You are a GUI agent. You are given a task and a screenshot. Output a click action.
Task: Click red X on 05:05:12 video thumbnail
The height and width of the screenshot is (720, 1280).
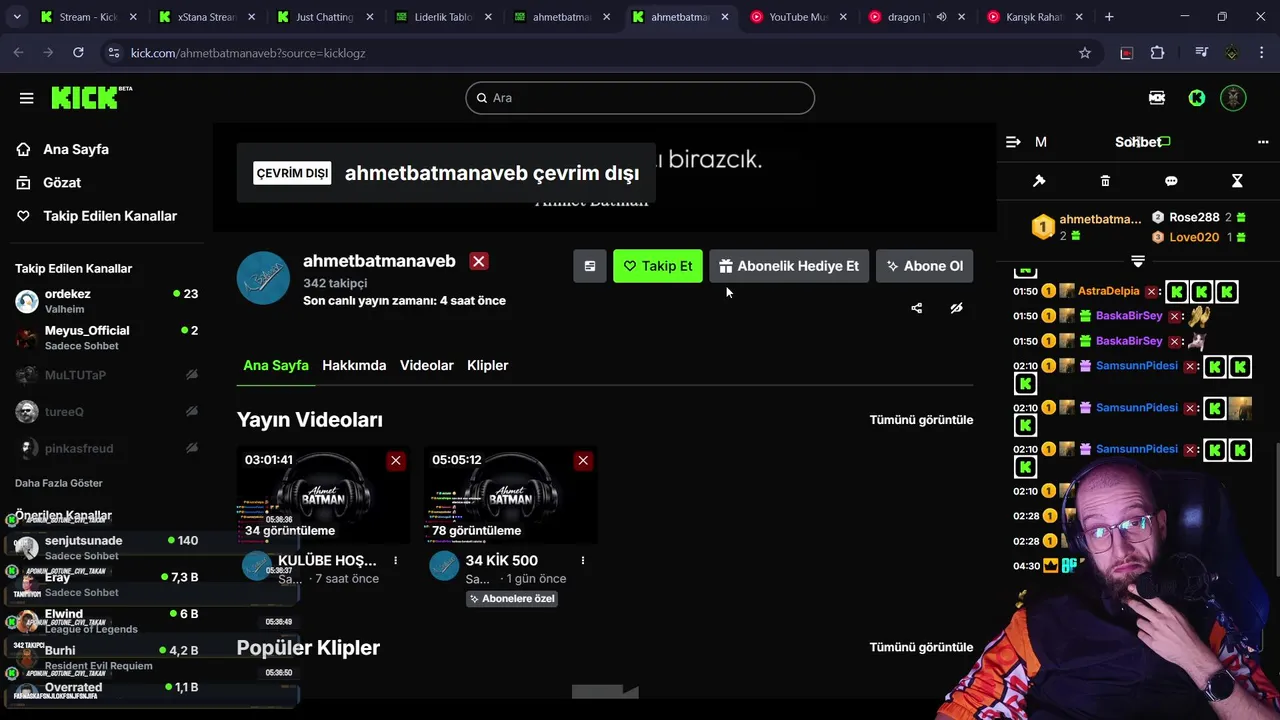(583, 460)
